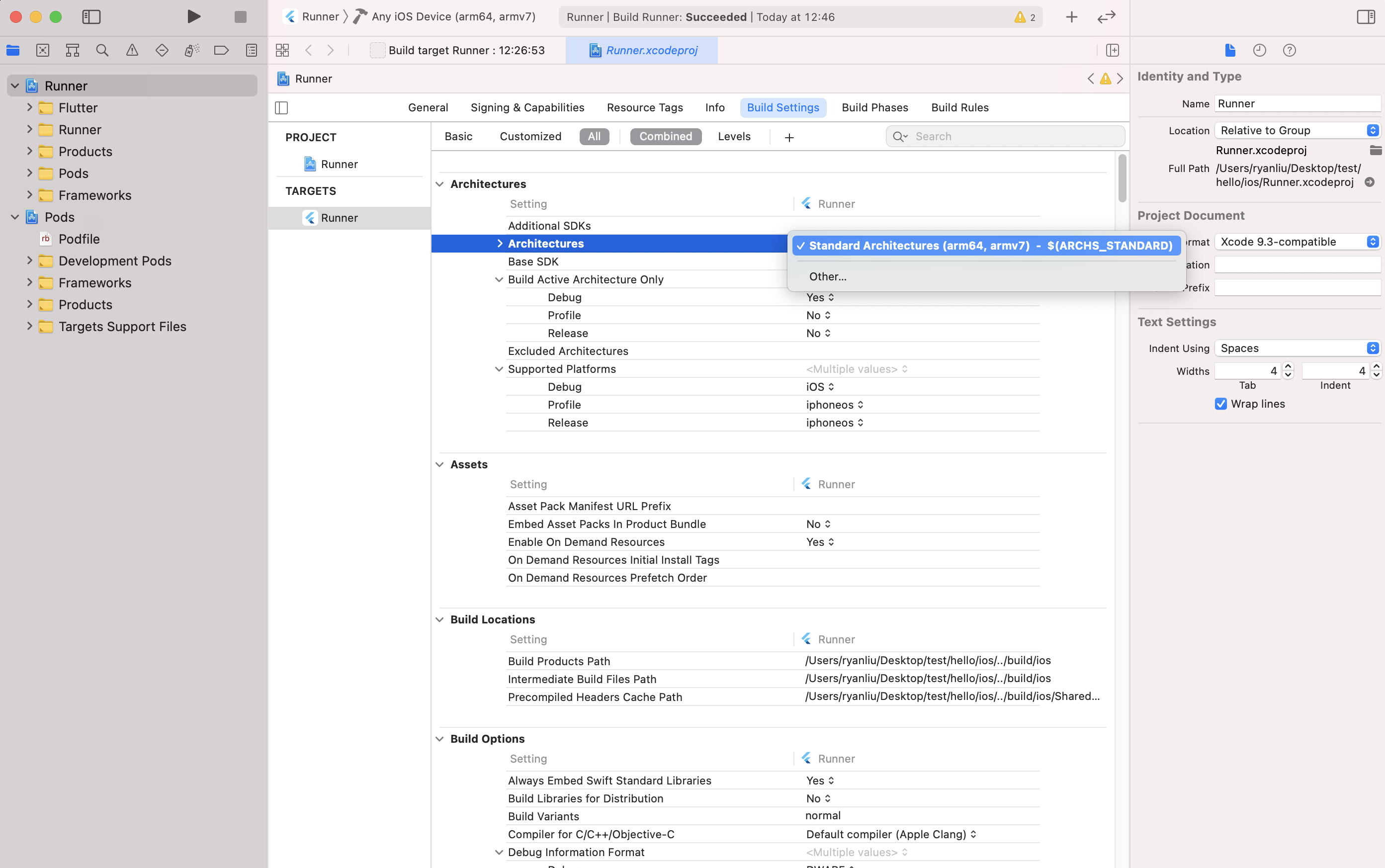The height and width of the screenshot is (868, 1385).
Task: Toggle the Wrap lines checkbox
Action: 1221,404
